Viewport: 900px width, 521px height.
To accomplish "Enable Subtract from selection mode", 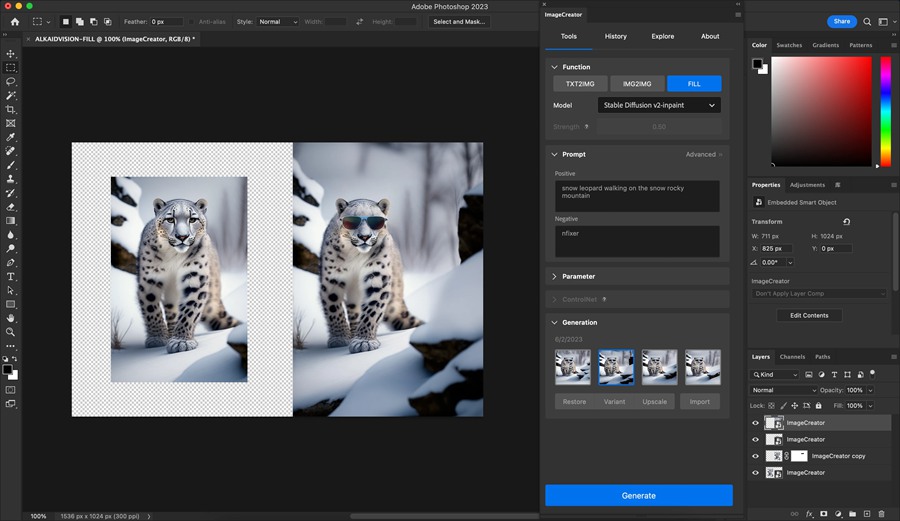I will (x=94, y=22).
